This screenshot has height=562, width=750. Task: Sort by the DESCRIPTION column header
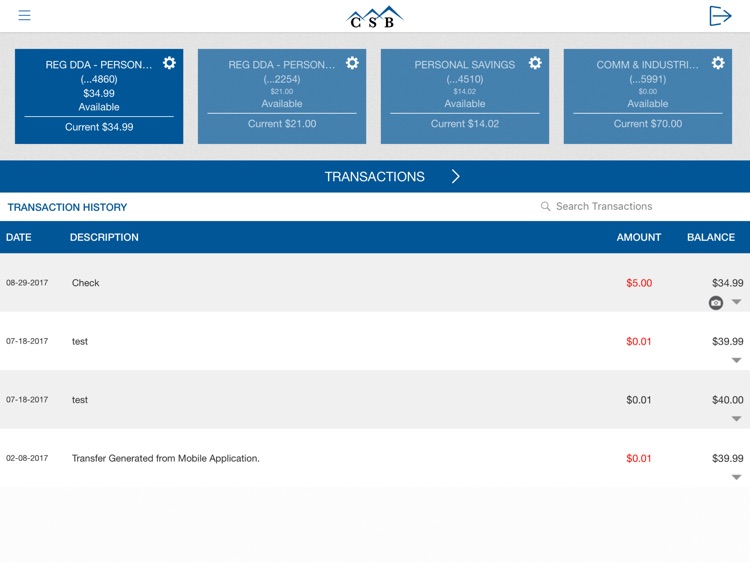click(x=104, y=237)
